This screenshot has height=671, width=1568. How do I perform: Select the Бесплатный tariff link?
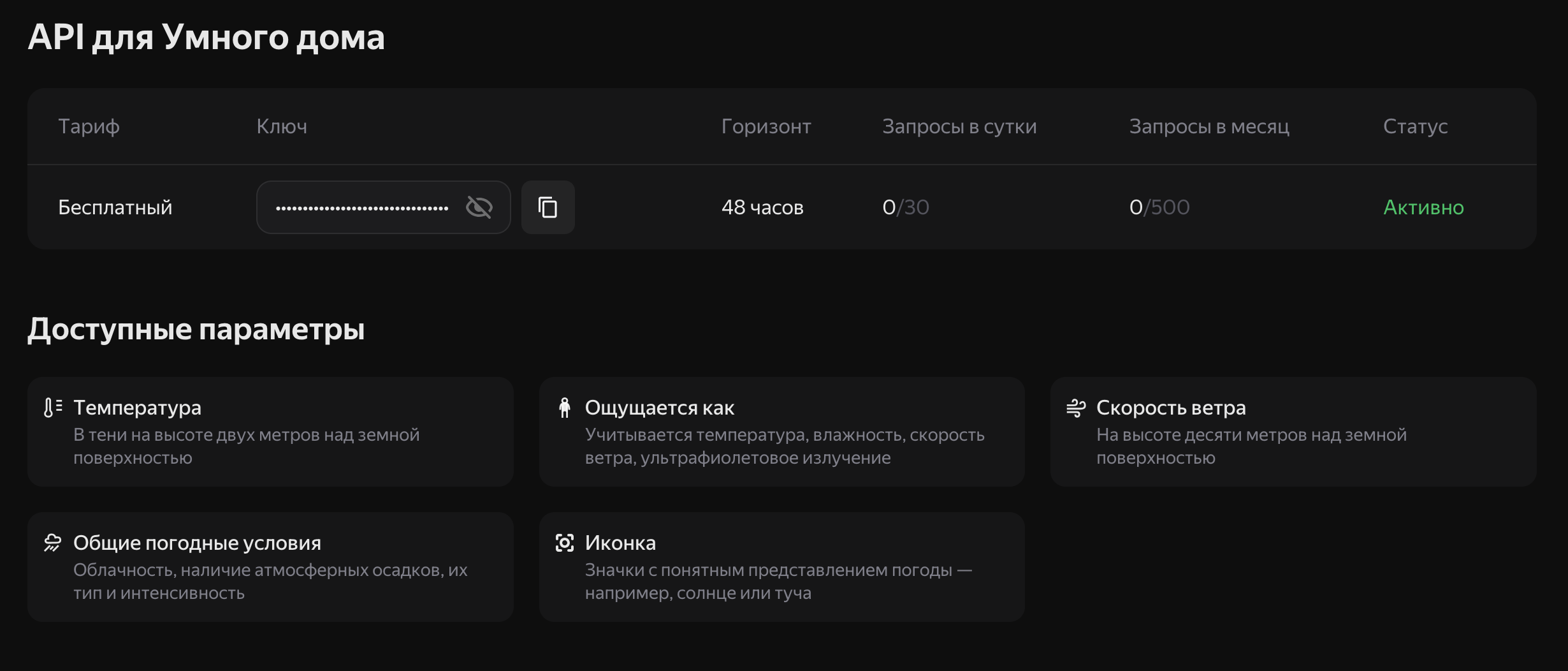(x=115, y=207)
